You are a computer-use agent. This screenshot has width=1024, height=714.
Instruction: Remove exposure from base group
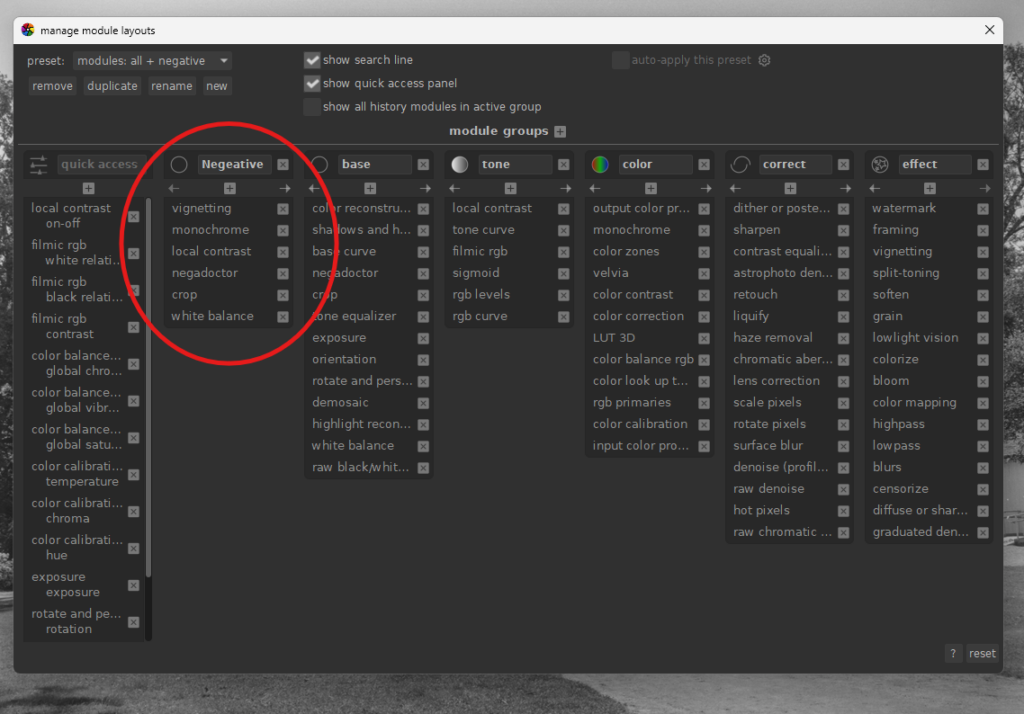coord(423,338)
